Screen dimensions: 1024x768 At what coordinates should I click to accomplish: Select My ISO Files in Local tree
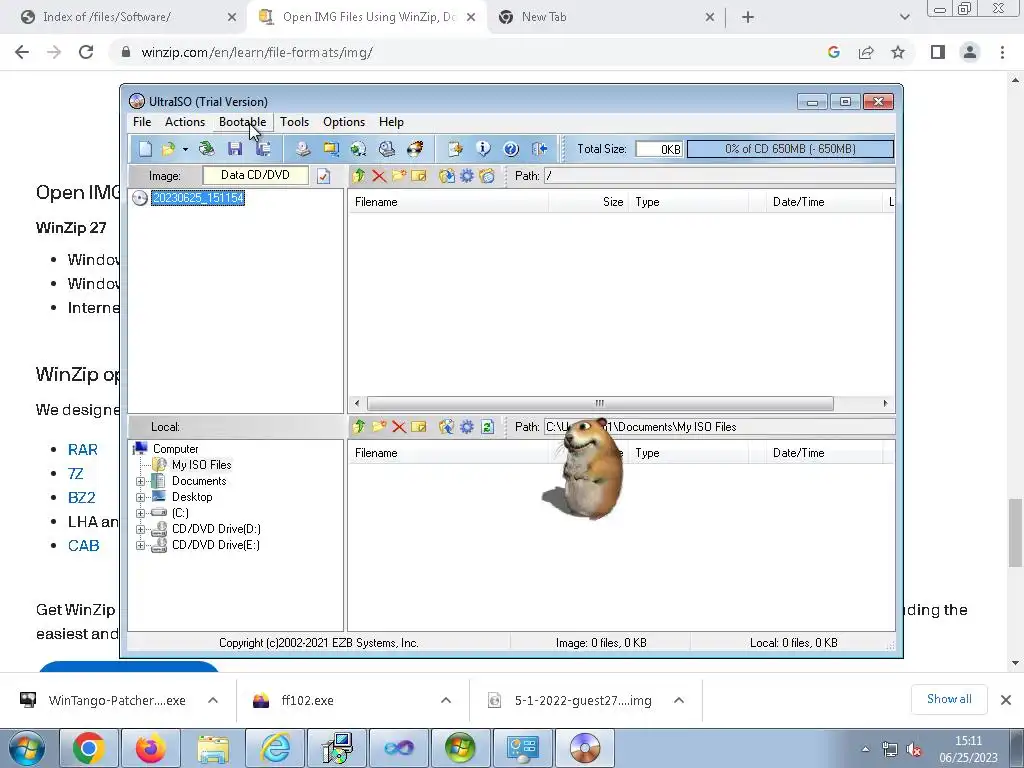tap(201, 465)
